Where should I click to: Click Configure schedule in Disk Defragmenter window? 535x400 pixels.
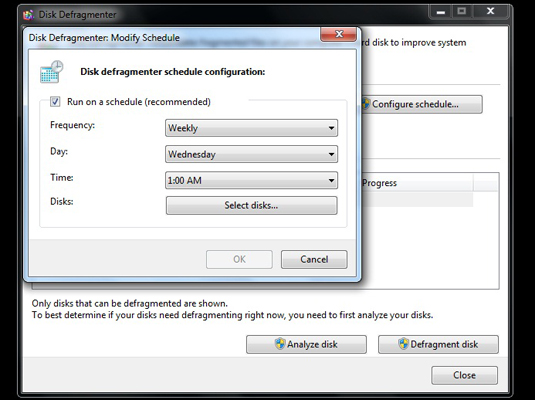(422, 104)
